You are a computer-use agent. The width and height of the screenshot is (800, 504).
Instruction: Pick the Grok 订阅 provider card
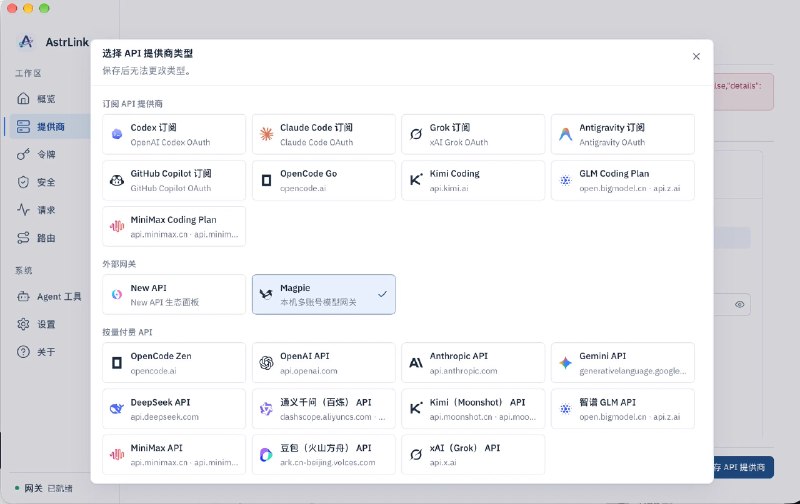(x=473, y=134)
